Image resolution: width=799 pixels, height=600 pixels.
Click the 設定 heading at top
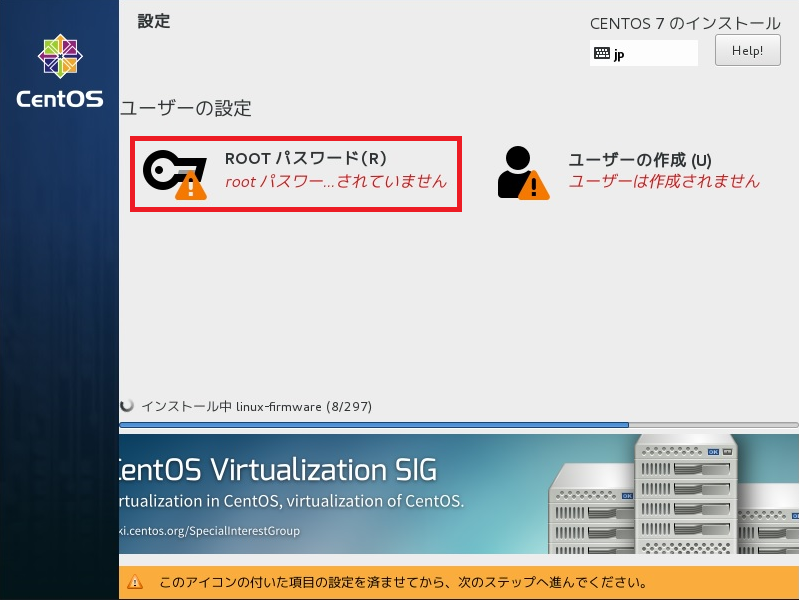(x=154, y=21)
